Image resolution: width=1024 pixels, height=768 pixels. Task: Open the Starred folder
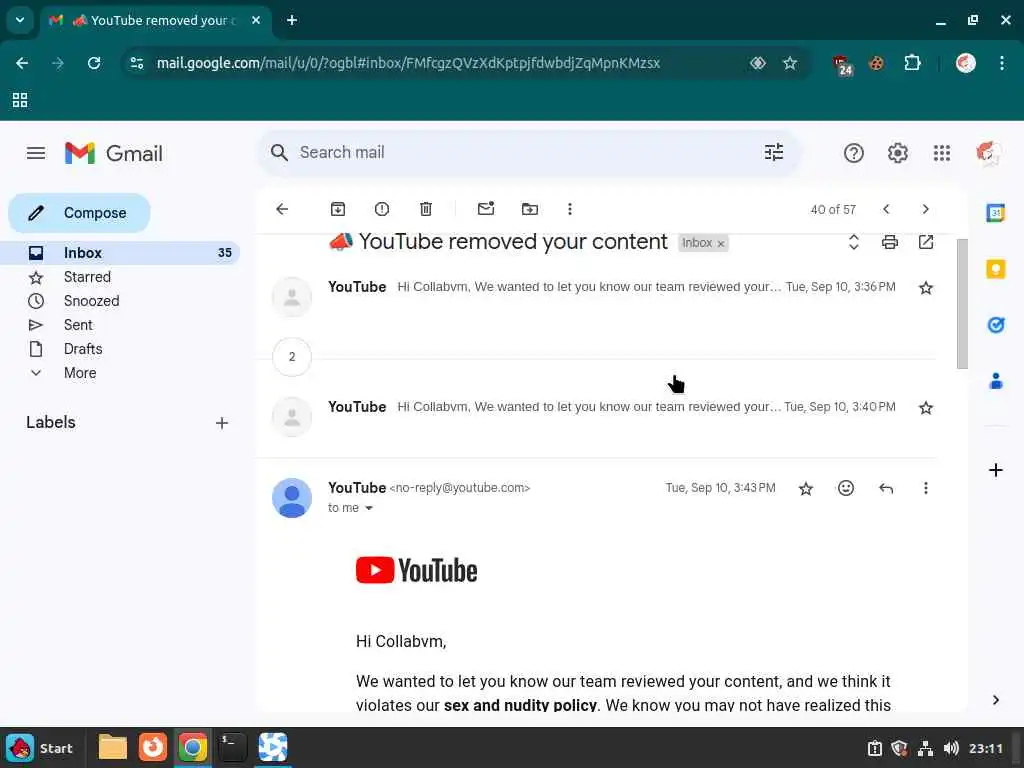point(87,277)
